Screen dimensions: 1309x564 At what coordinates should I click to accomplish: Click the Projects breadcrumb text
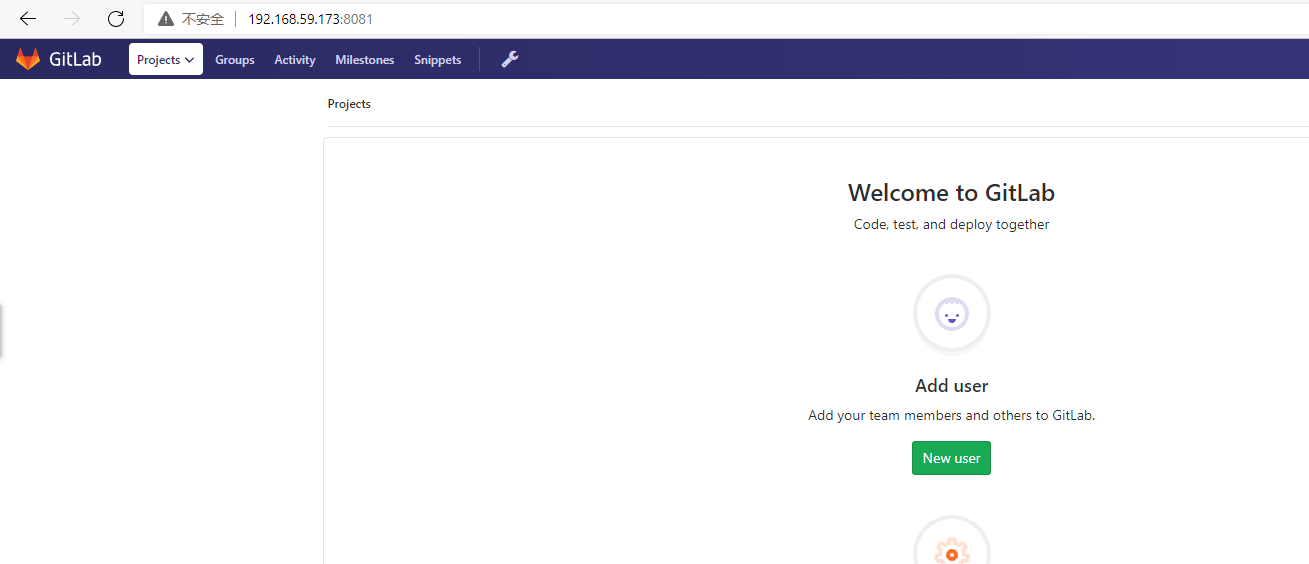(349, 104)
